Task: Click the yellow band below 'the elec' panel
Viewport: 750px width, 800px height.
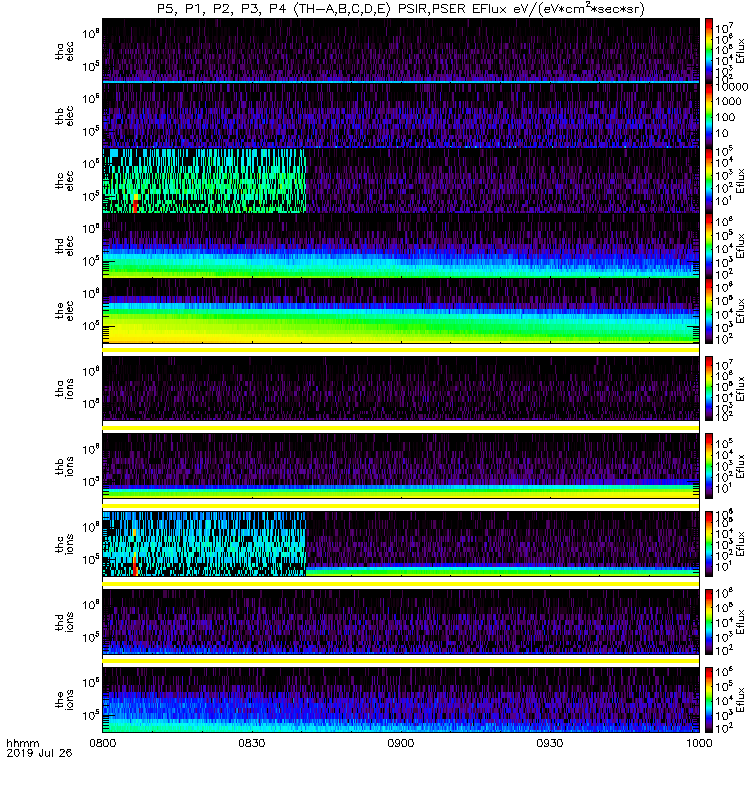Action: [x=401, y=350]
